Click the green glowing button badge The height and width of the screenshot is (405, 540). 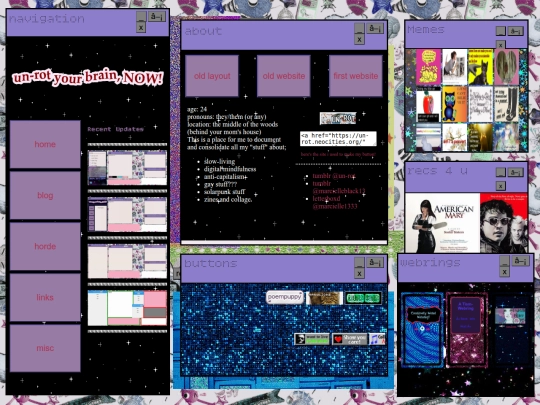tap(363, 298)
